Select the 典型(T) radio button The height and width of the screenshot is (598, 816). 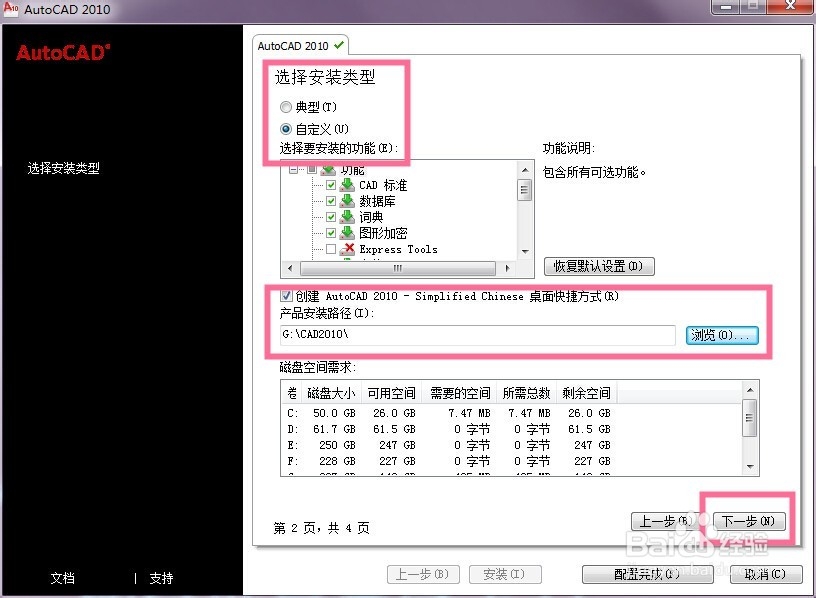[x=286, y=107]
